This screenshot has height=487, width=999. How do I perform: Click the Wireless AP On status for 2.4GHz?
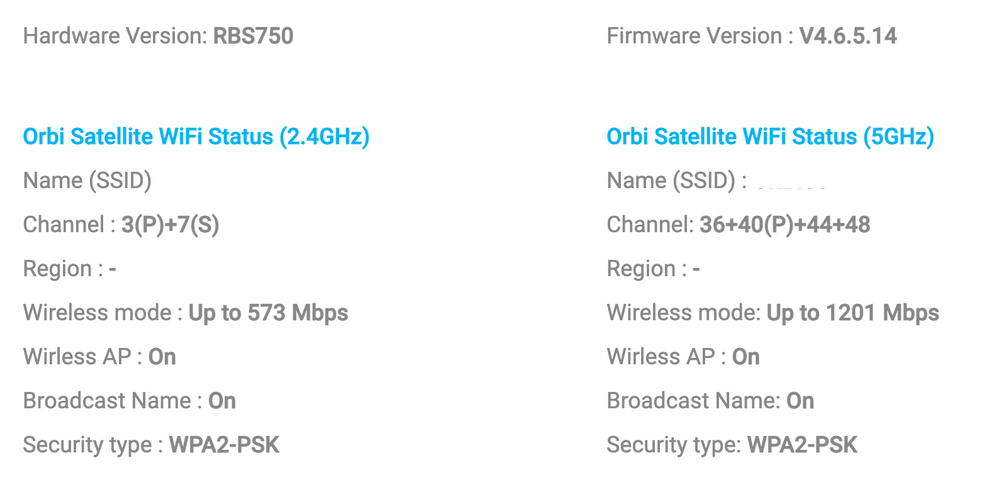[161, 357]
